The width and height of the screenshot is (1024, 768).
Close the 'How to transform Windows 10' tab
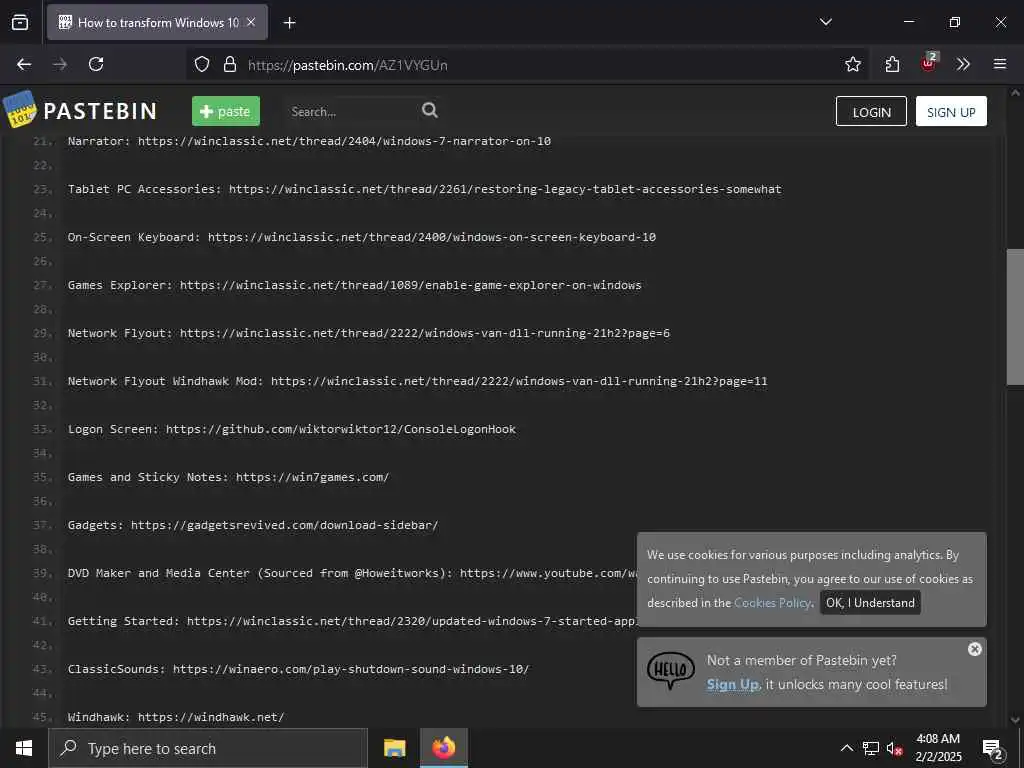(x=251, y=22)
